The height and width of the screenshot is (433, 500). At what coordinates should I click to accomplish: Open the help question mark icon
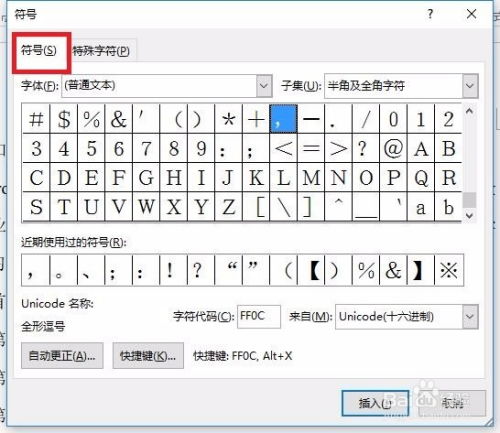coord(430,14)
